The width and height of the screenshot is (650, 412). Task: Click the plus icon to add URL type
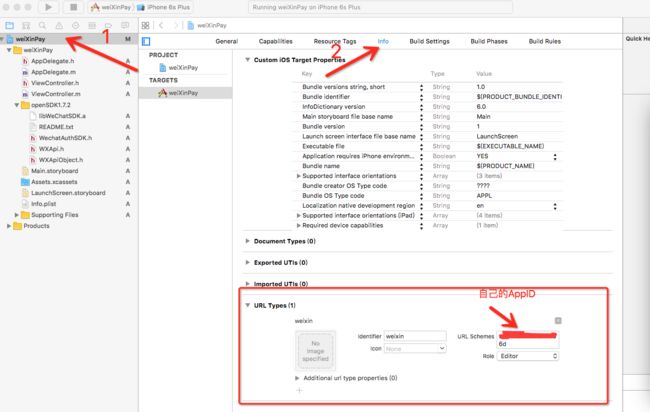click(299, 390)
